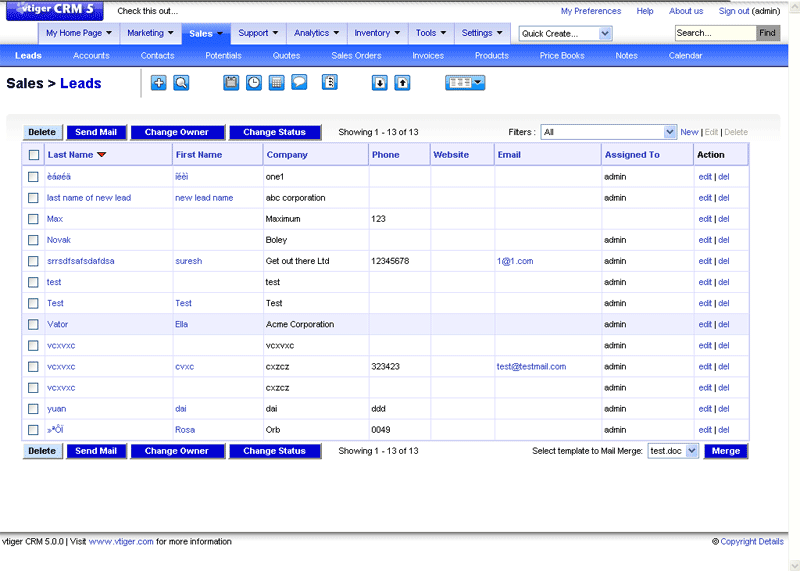Open the Price Books tab

click(x=562, y=56)
